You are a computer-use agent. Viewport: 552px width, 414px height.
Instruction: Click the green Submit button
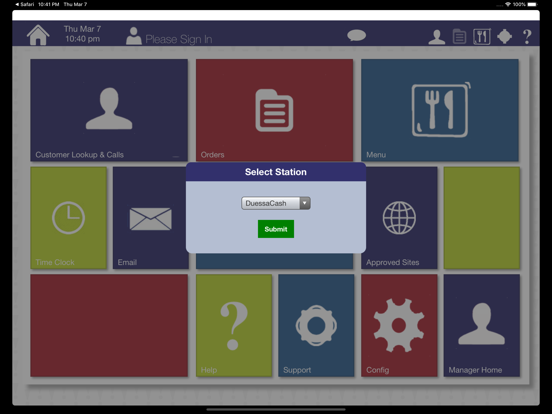276,229
